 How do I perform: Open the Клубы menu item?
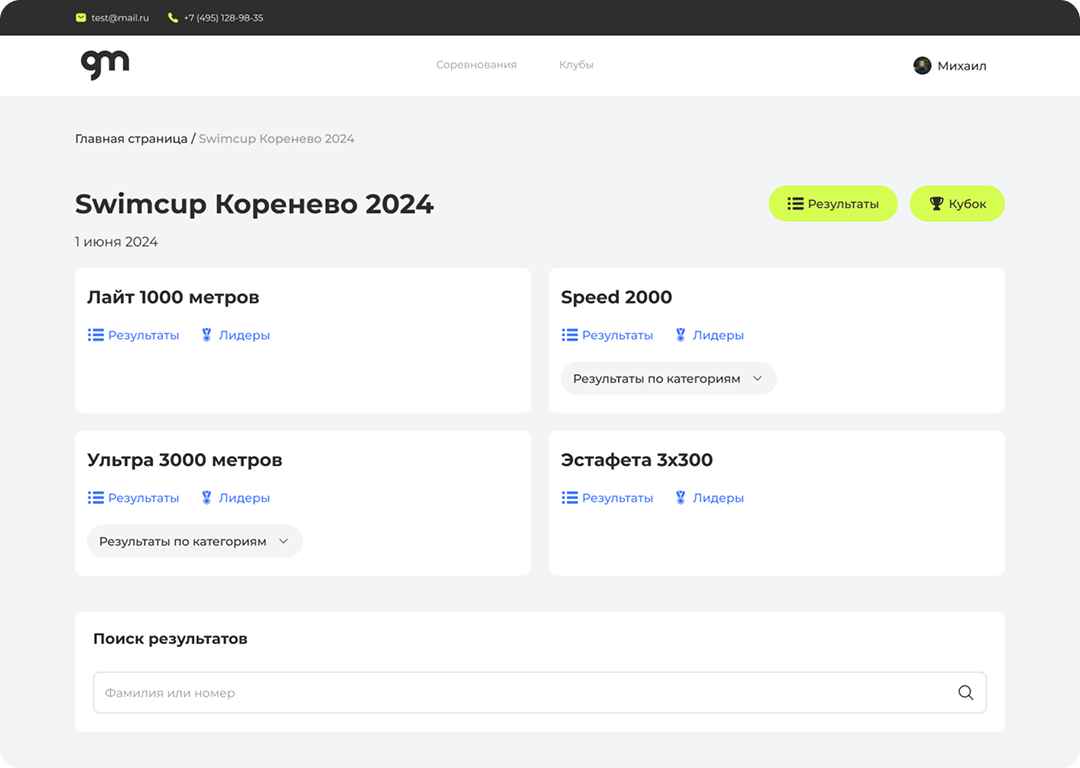coord(576,65)
